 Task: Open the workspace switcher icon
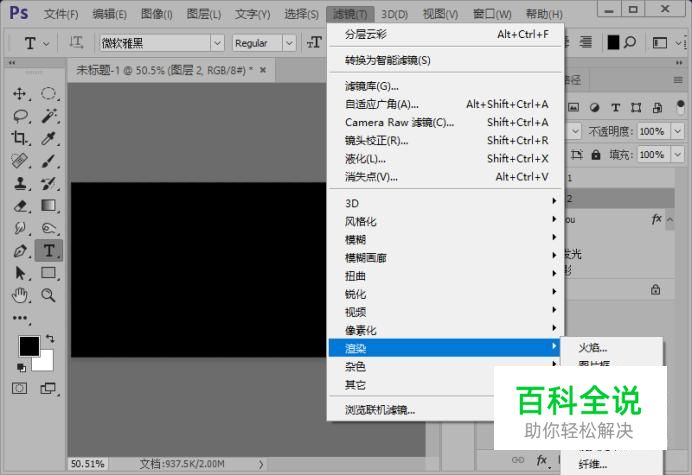pyautogui.click(x=660, y=43)
